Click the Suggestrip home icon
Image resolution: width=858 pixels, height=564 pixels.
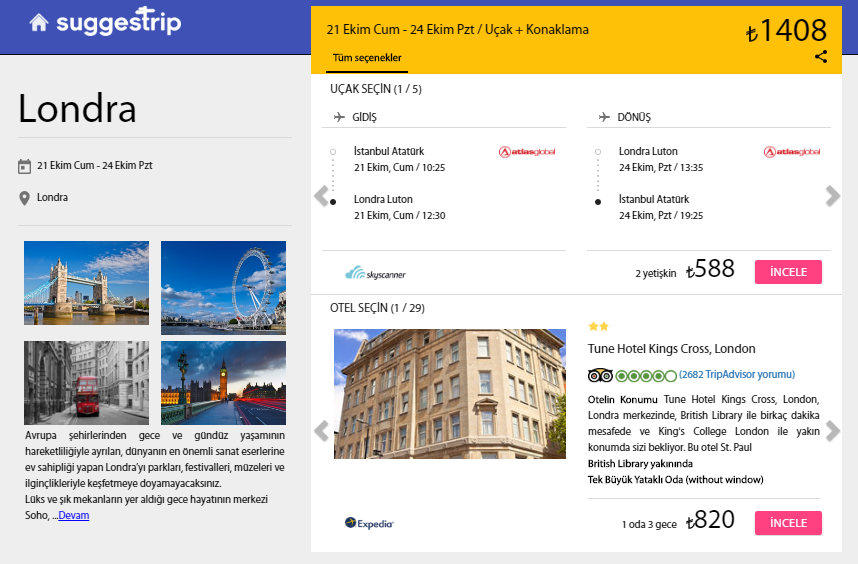click(39, 22)
